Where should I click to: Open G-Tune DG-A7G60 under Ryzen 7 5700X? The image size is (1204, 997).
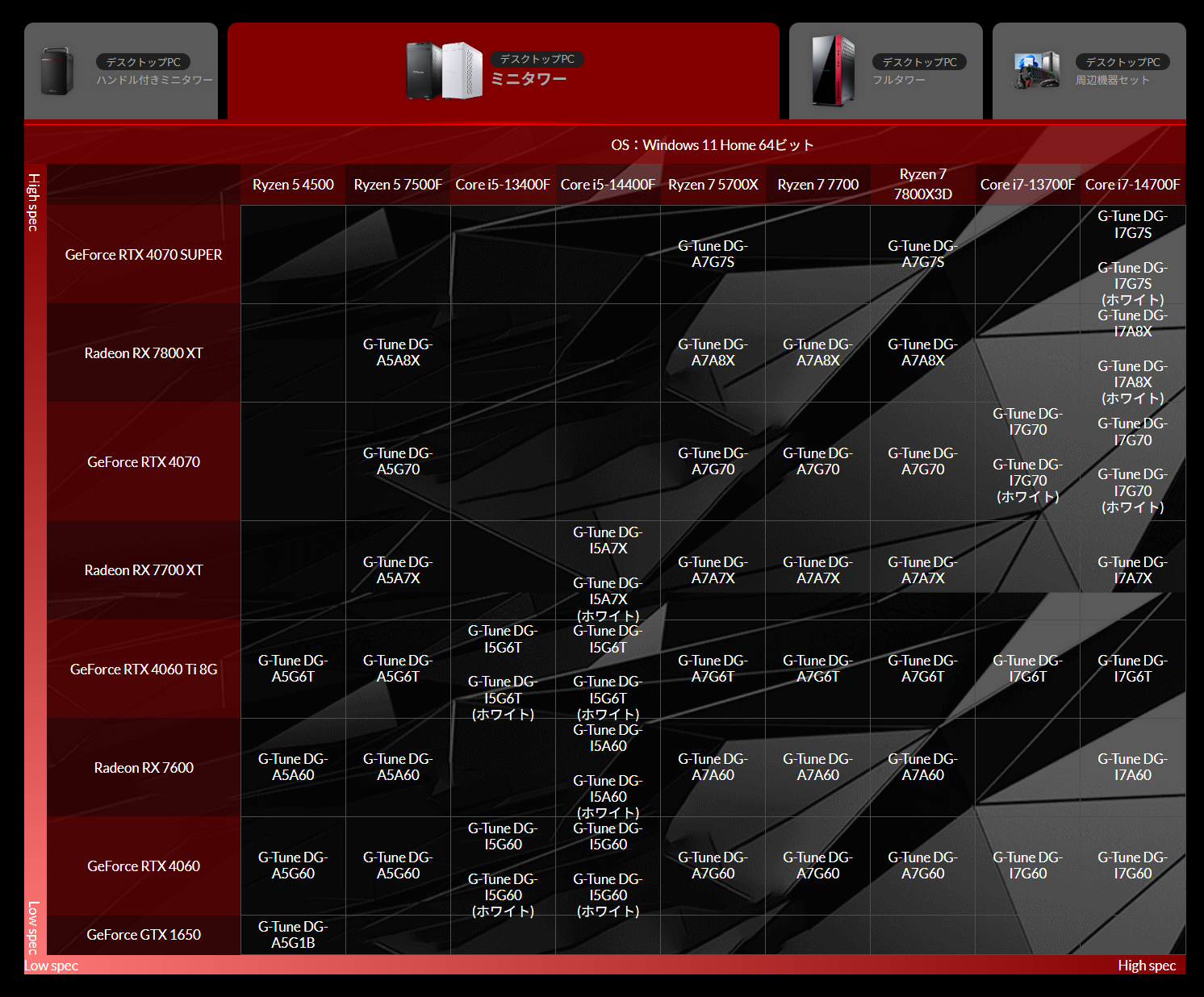713,866
